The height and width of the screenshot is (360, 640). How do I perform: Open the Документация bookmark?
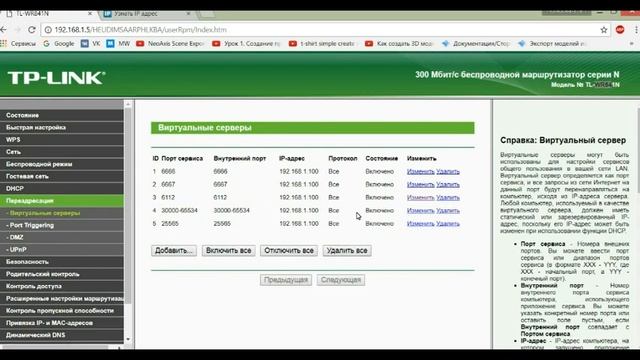click(476, 43)
